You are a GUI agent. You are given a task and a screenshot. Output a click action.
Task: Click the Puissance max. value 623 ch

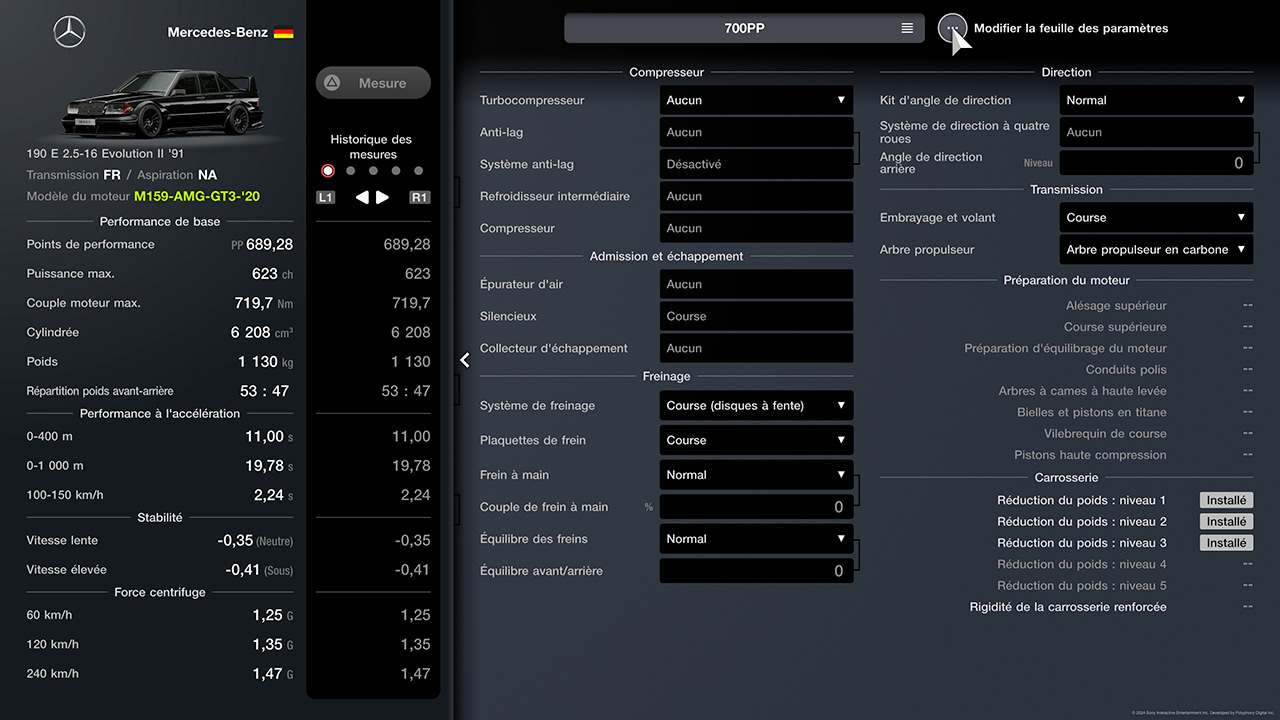272,273
